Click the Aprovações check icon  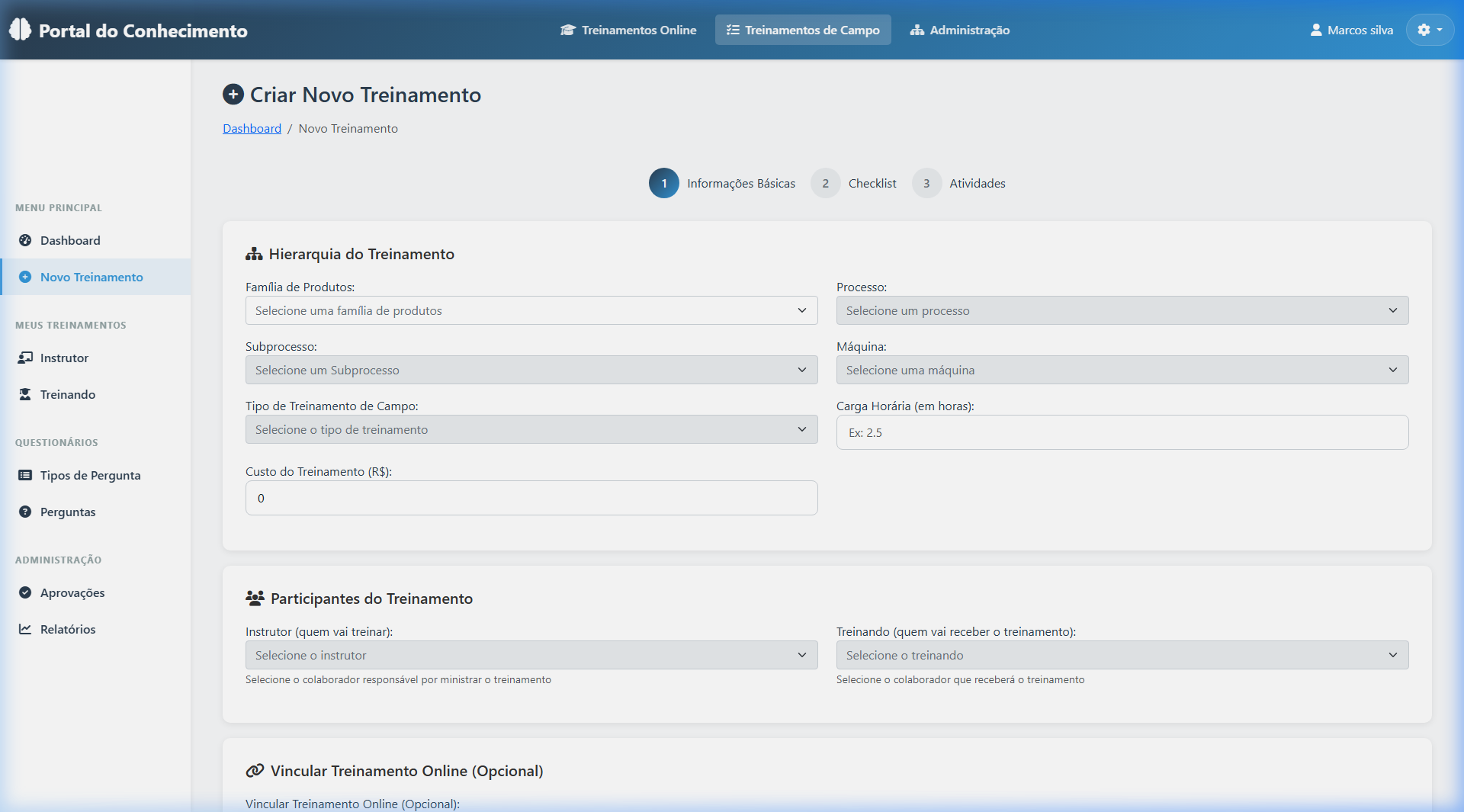pos(25,592)
